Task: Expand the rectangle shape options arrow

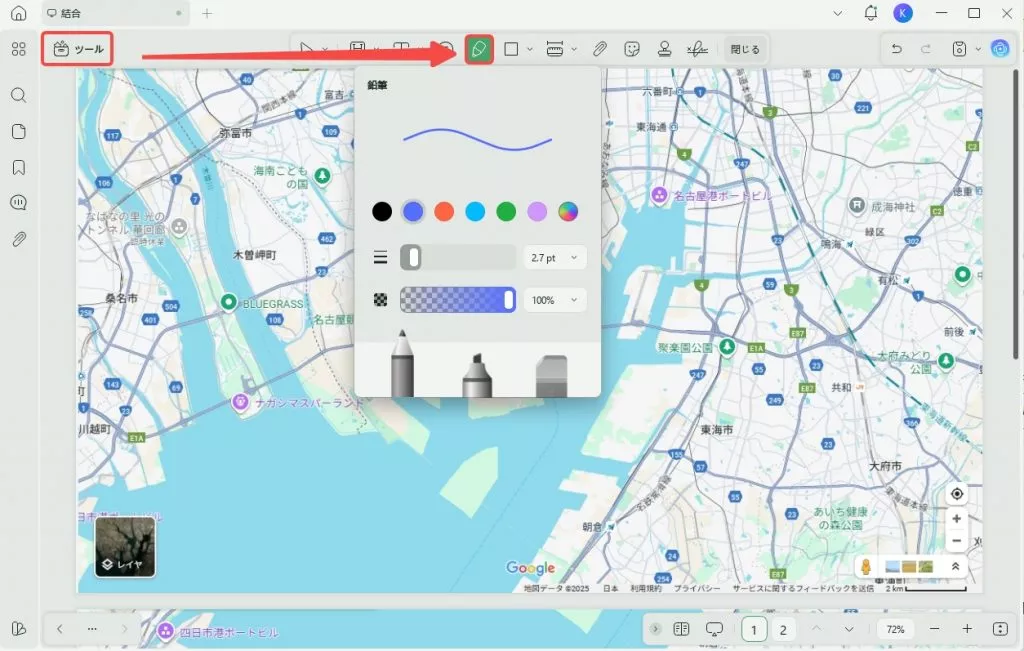Action: click(x=530, y=49)
